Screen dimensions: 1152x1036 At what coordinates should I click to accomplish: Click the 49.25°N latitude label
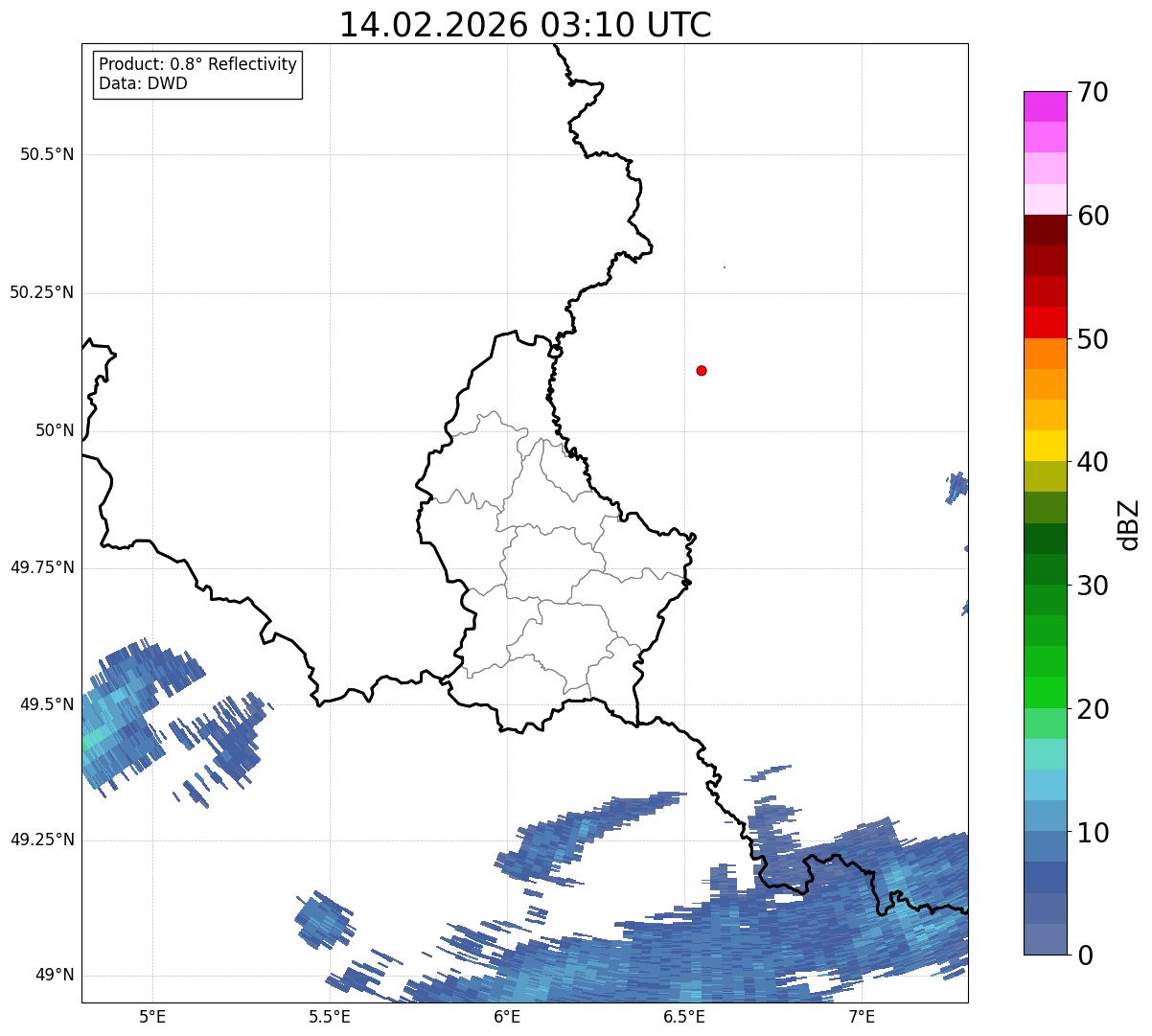[x=42, y=840]
